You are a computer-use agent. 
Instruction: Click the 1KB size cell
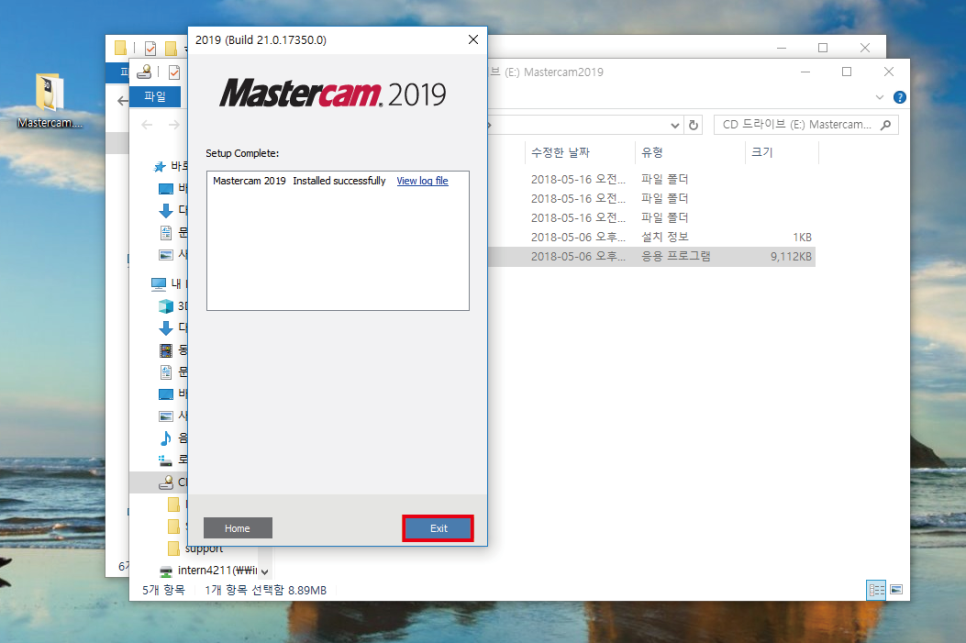[802, 237]
